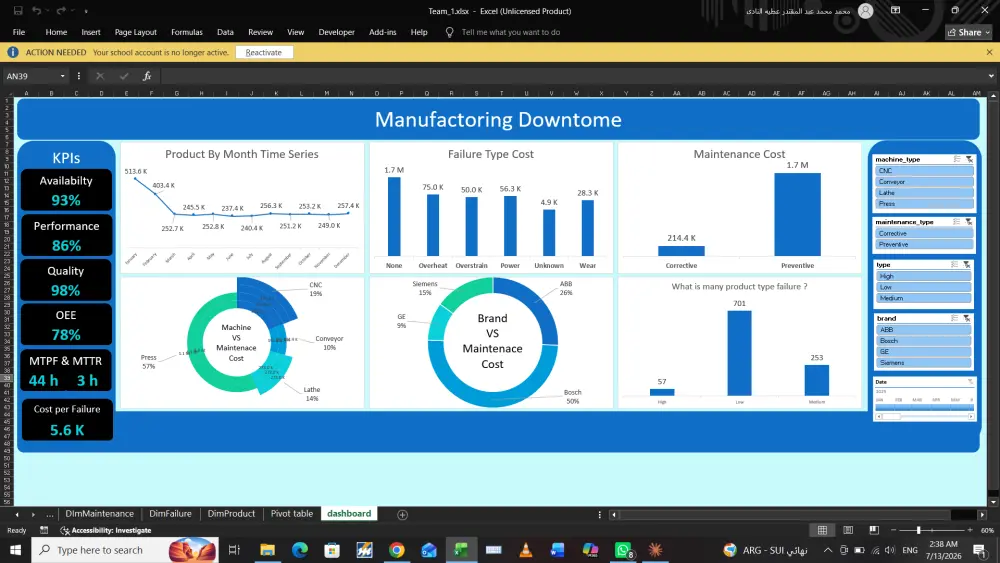Toggle CNC in machine_type slicer
The height and width of the screenshot is (563, 1000).
click(x=924, y=171)
